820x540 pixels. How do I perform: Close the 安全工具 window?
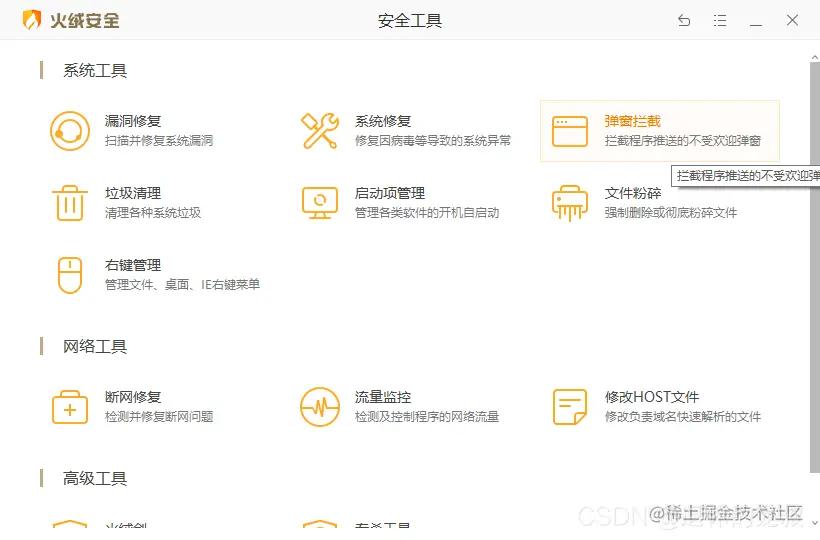[x=792, y=20]
